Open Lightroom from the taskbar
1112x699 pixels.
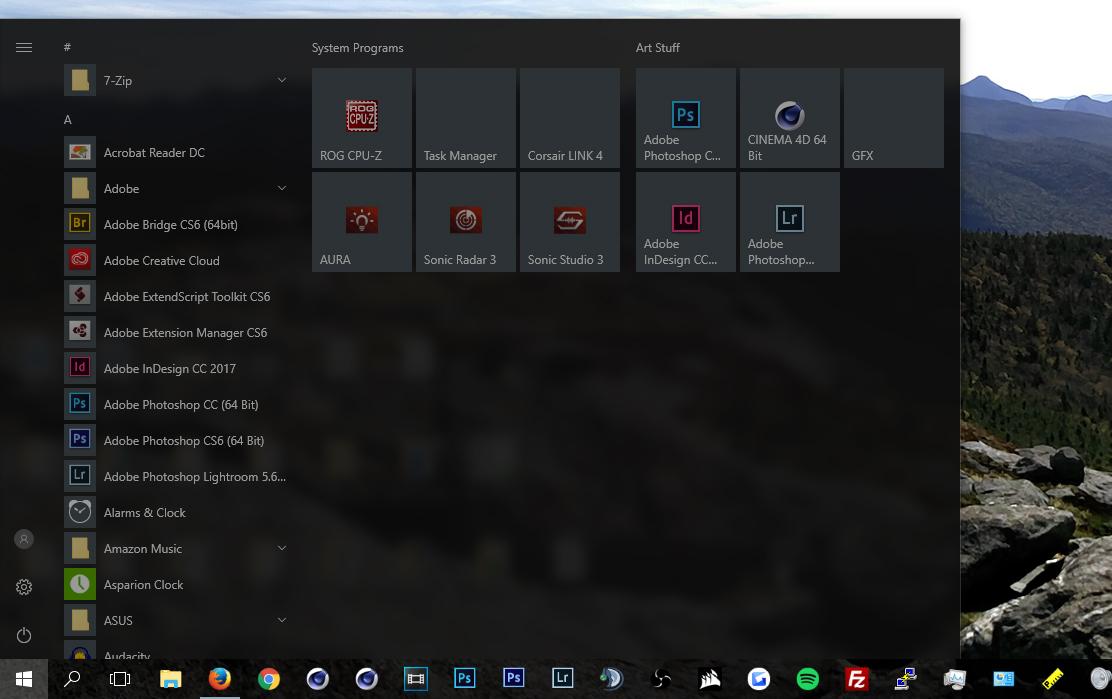(x=562, y=679)
